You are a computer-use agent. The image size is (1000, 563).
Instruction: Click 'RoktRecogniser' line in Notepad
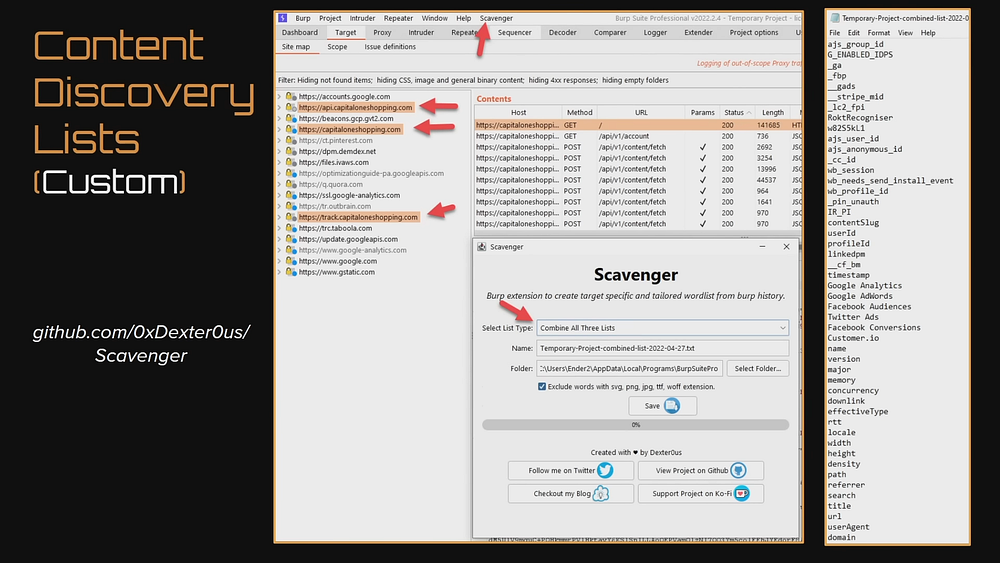point(860,118)
